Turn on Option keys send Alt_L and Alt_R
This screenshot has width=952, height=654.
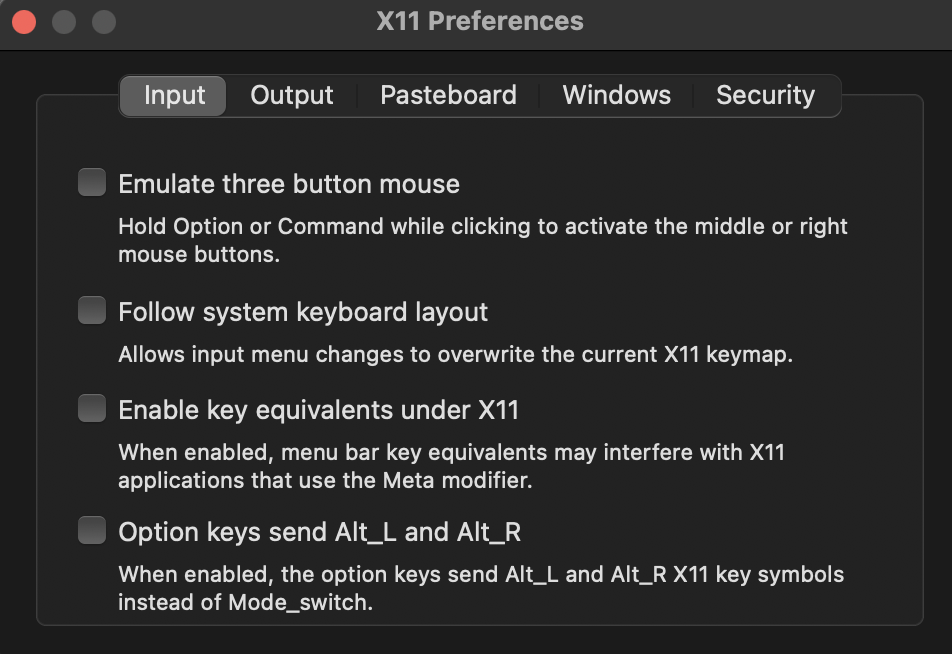91,530
